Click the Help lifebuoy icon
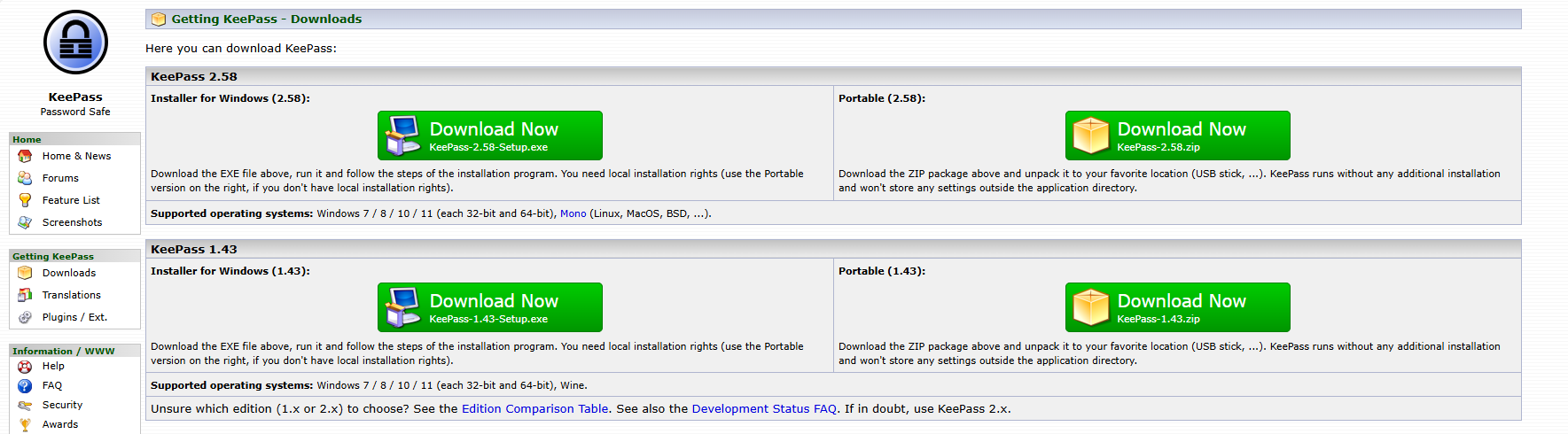Image resolution: width=1568 pixels, height=434 pixels. pos(25,367)
